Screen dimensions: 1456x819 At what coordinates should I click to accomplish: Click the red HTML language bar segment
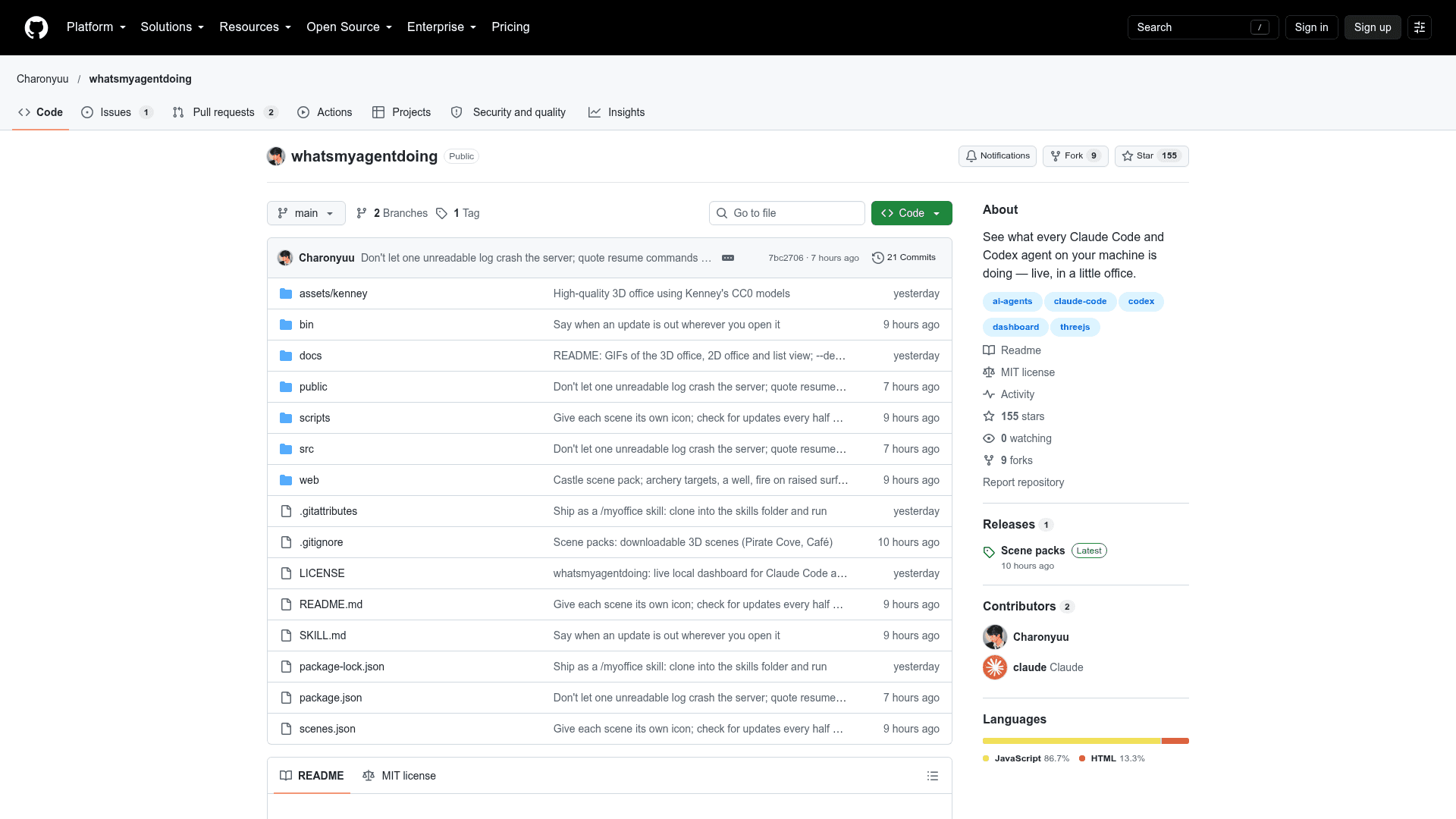pos(1175,741)
